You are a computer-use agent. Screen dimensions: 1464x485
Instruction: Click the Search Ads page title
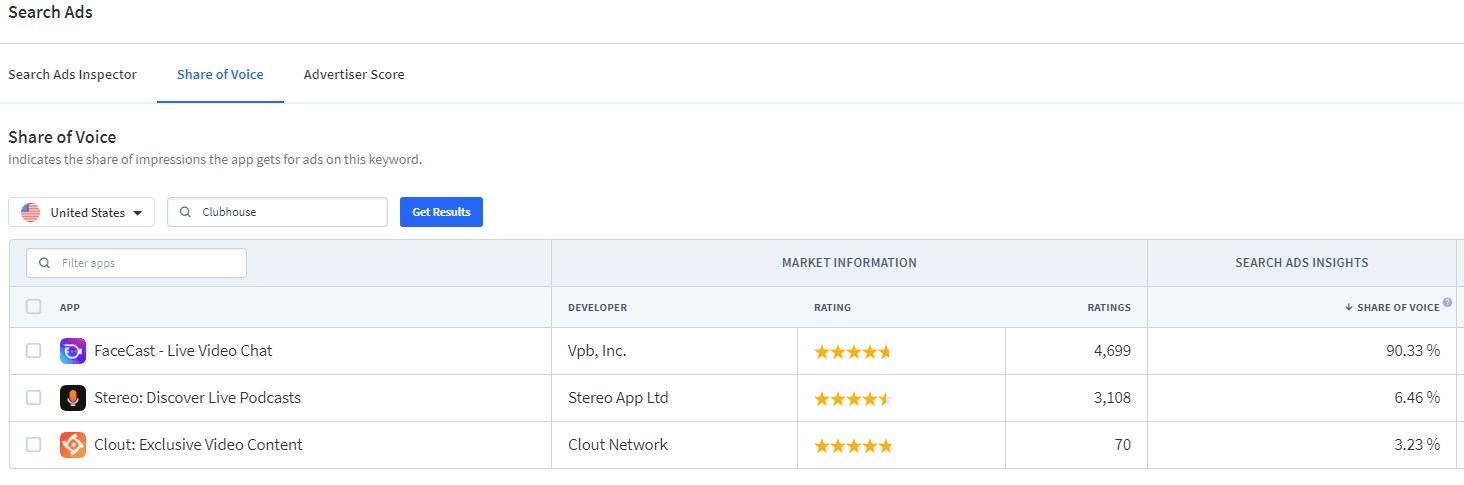(x=50, y=12)
